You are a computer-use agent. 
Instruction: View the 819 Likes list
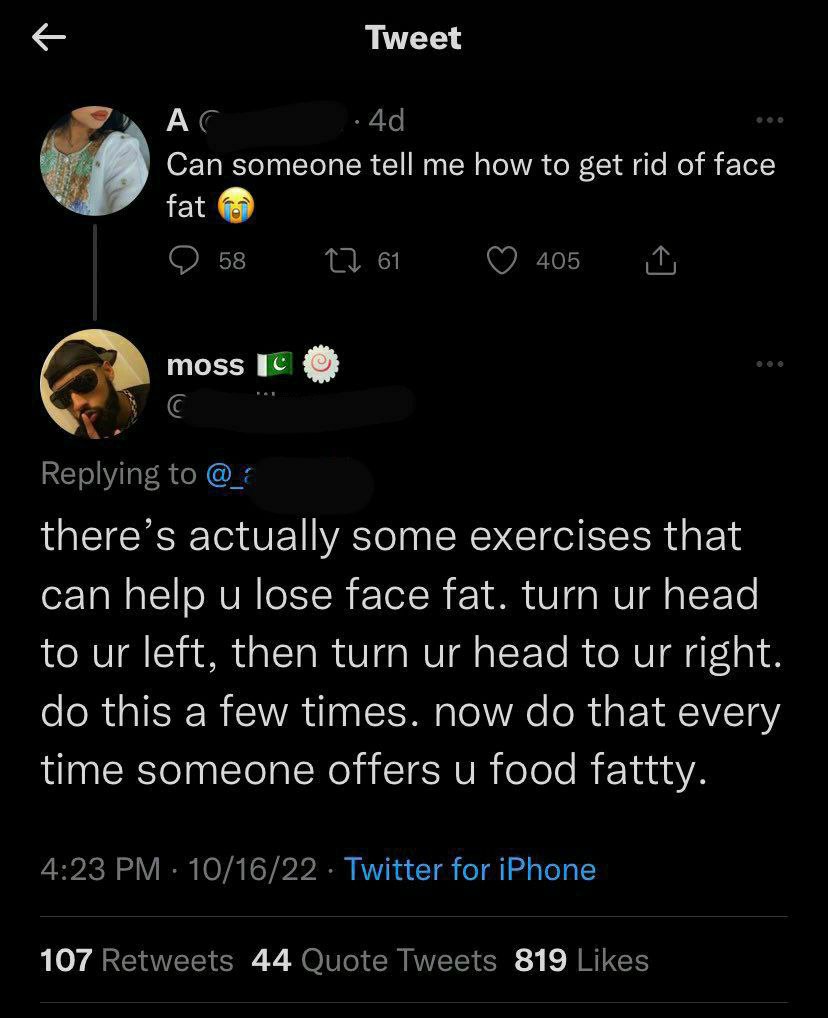tap(581, 960)
